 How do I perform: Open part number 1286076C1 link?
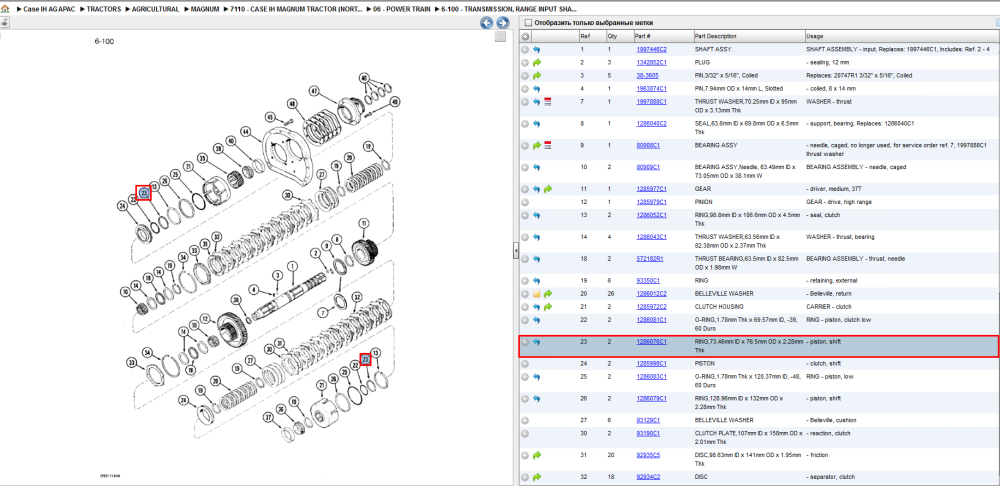[651, 342]
